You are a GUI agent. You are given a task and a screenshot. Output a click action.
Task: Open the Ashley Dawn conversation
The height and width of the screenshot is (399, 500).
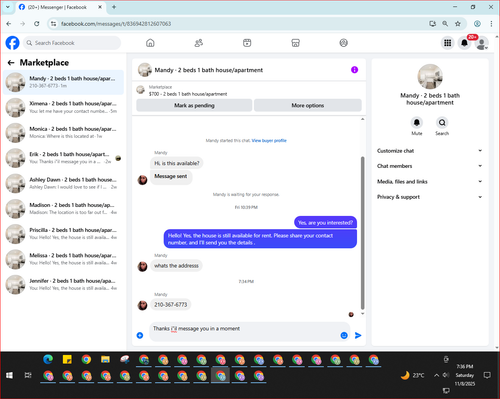(x=63, y=183)
